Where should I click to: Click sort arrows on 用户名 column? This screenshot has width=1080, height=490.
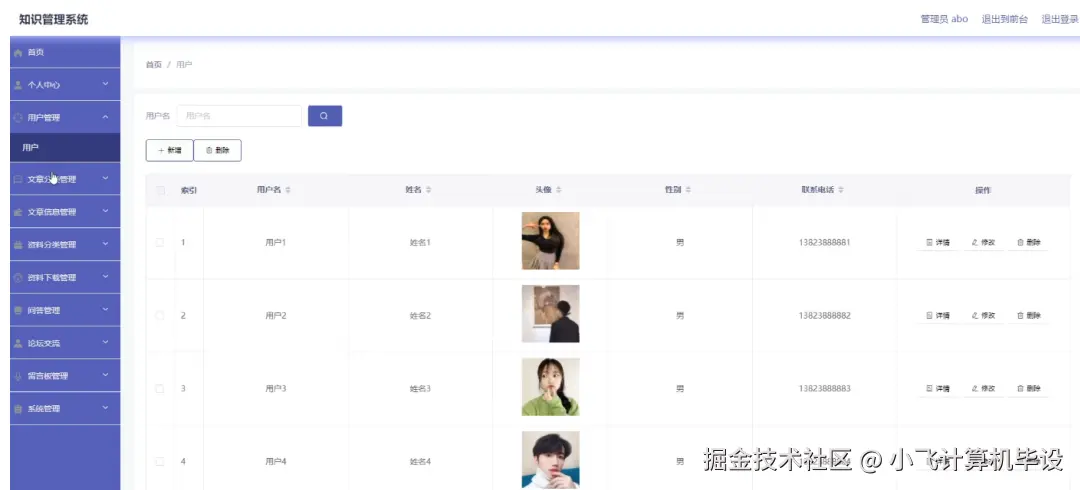(288, 190)
